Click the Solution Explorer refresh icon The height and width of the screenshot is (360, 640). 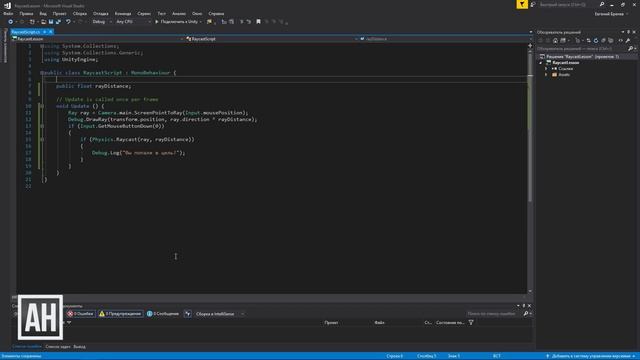coord(596,40)
